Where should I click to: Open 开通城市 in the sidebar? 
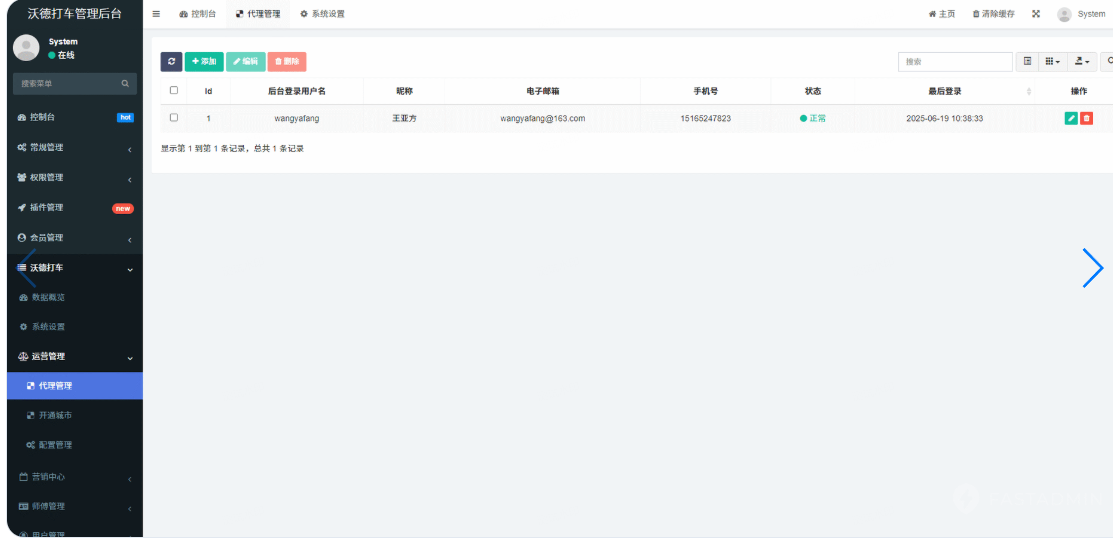coord(55,415)
